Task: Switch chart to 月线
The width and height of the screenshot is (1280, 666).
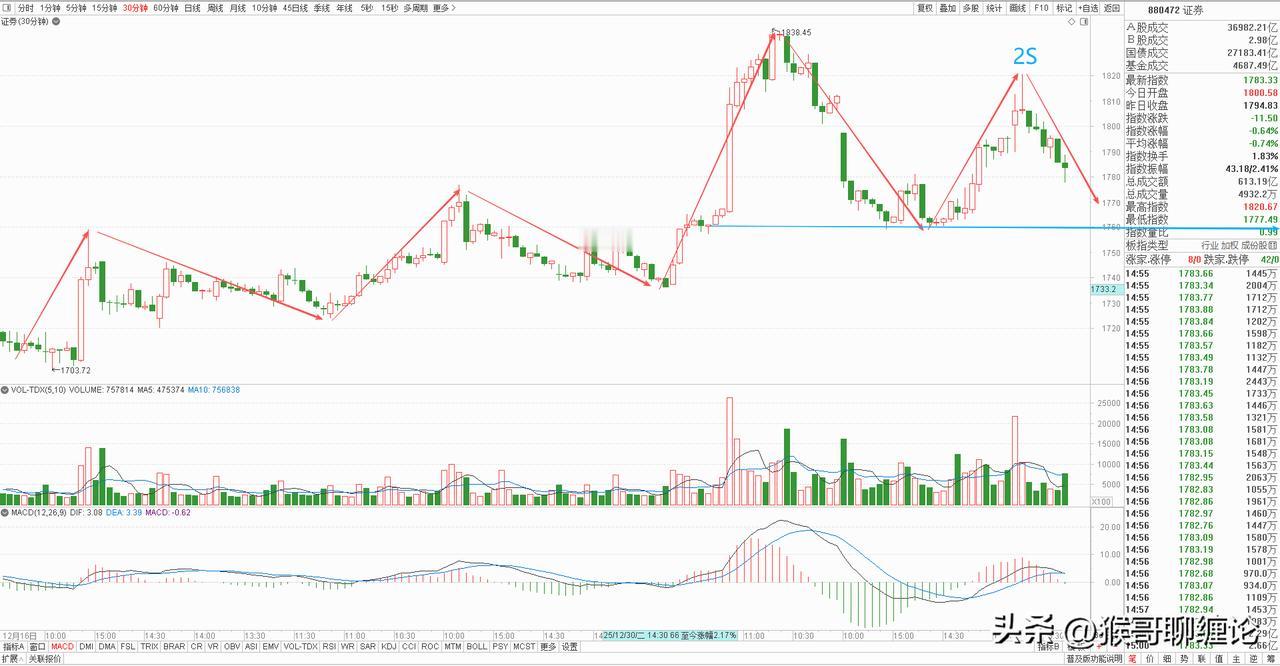Action: point(238,8)
